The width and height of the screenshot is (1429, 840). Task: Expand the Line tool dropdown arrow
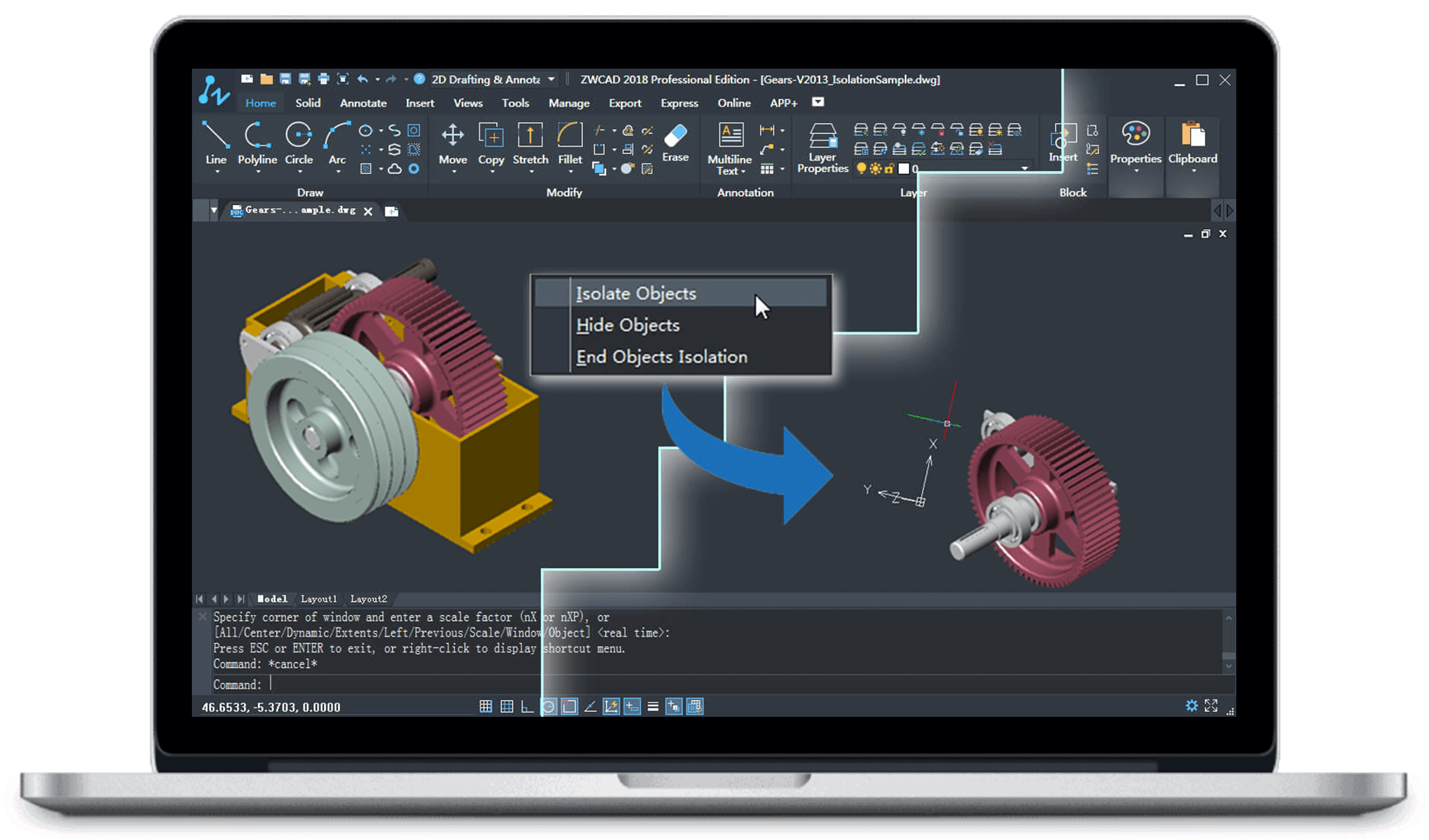[x=217, y=172]
